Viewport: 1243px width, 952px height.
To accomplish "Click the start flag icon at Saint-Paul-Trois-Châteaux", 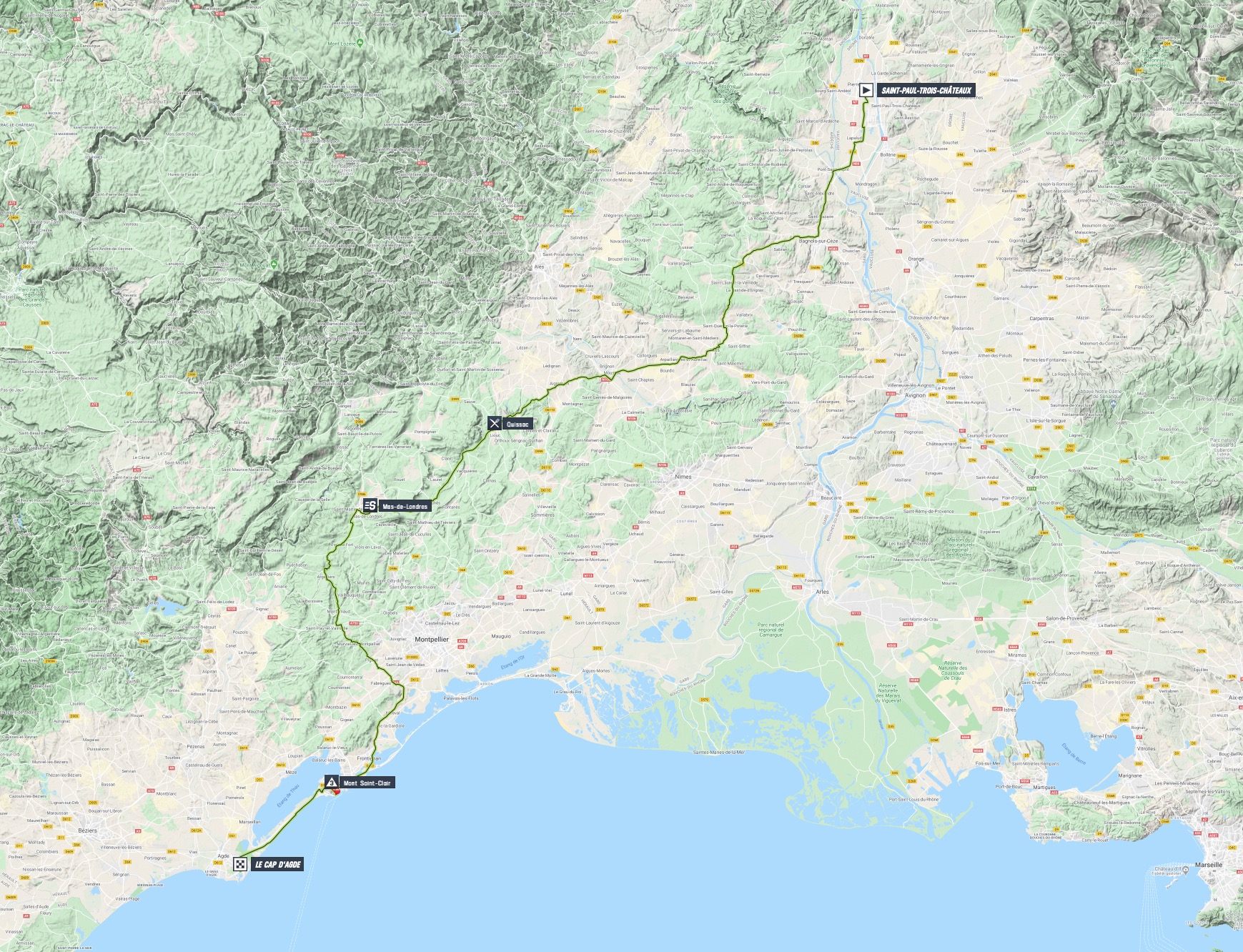I will (x=866, y=90).
